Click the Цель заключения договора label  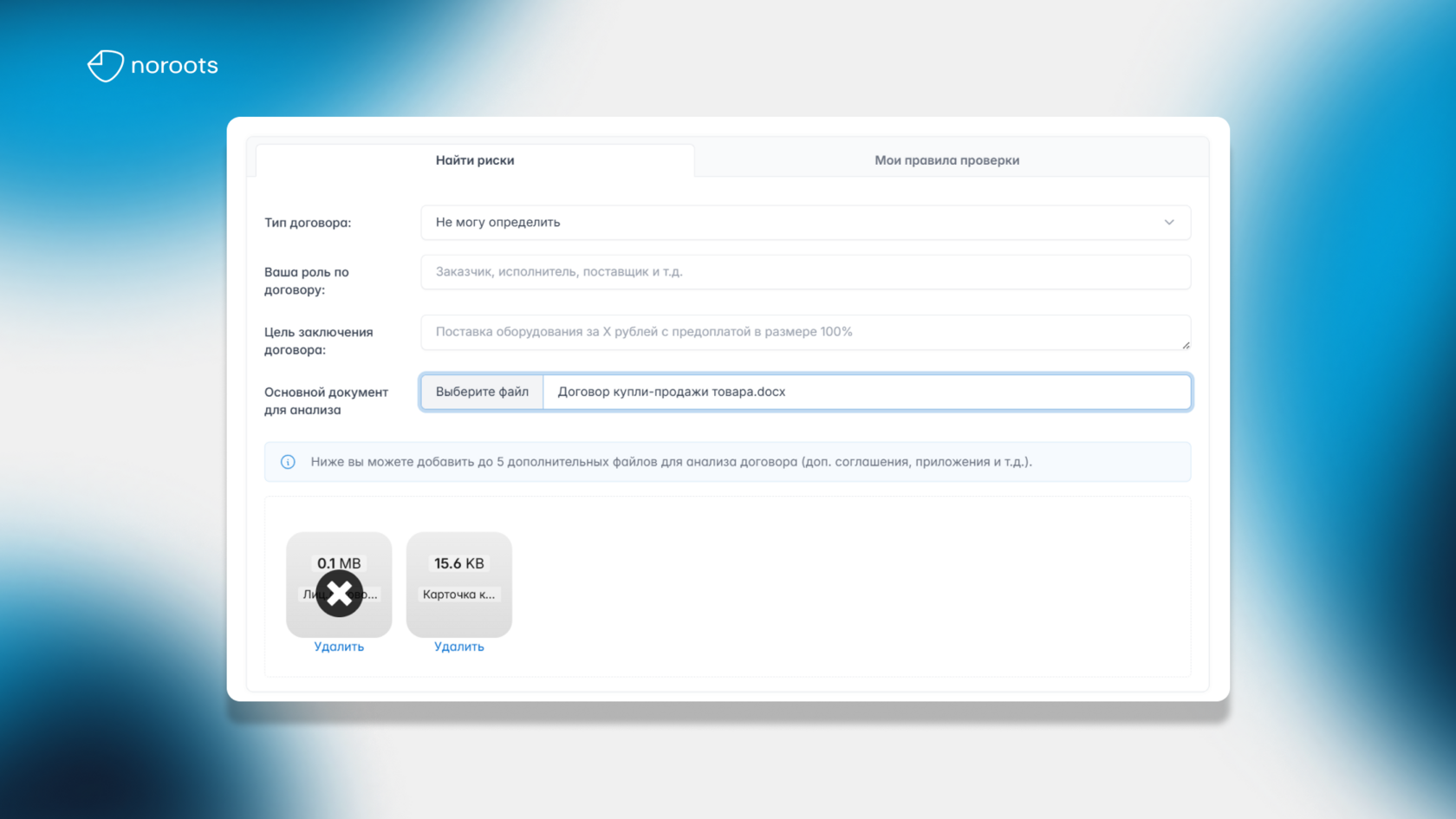[x=319, y=341]
